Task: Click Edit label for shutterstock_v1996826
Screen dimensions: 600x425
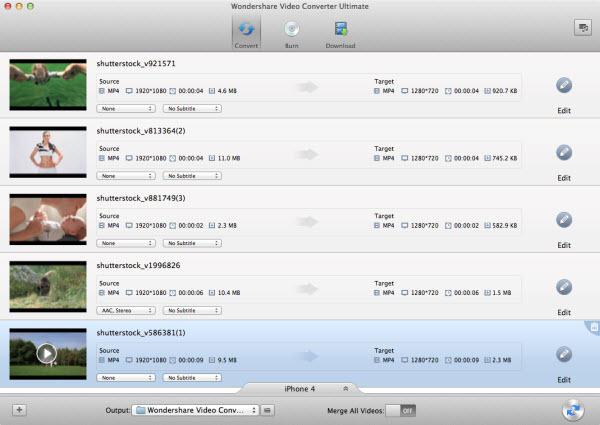Action: 564,313
